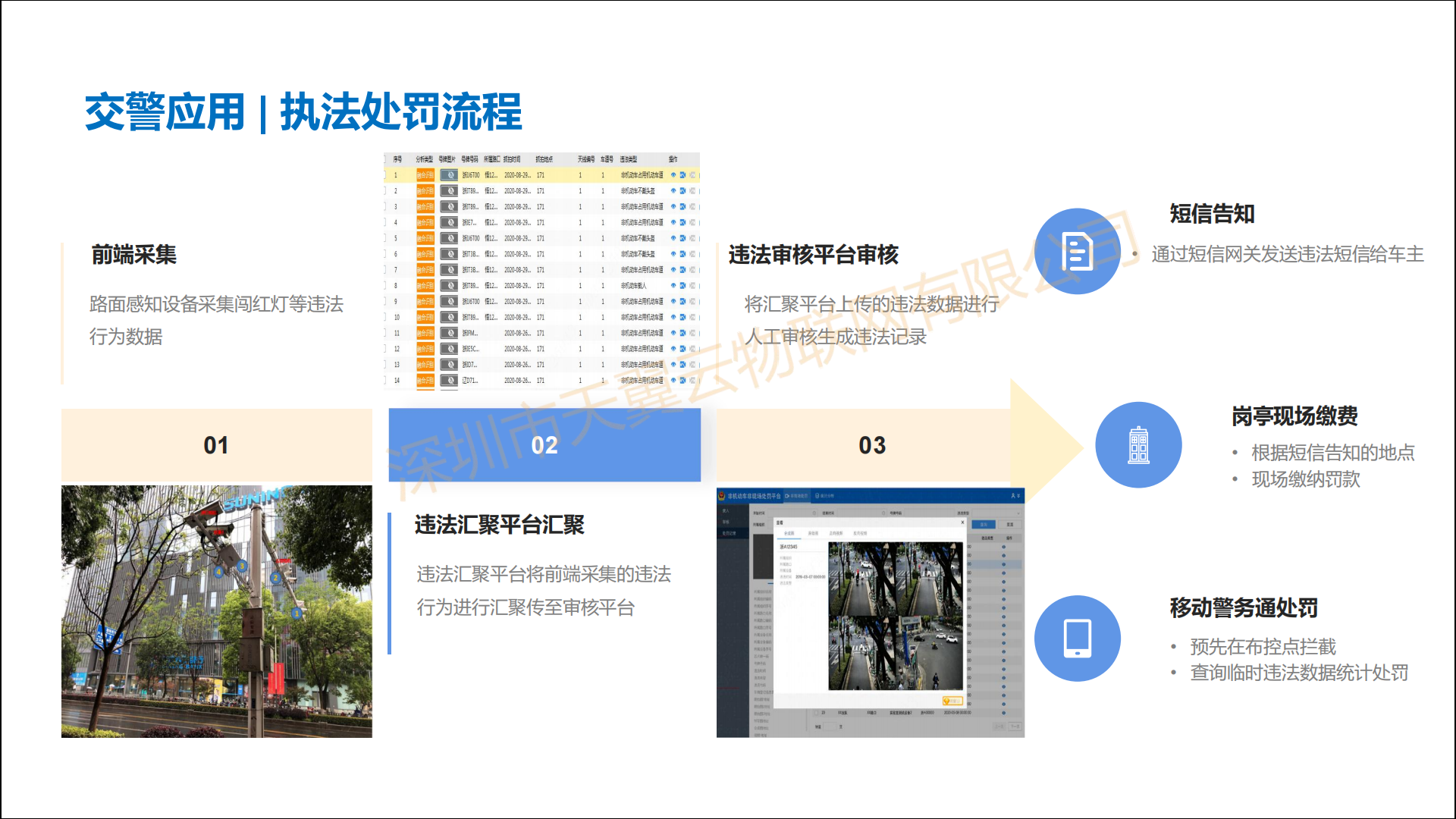The height and width of the screenshot is (819, 1456).
Task: Click the bullet 预先在布控点拦截
Action: point(1263,647)
